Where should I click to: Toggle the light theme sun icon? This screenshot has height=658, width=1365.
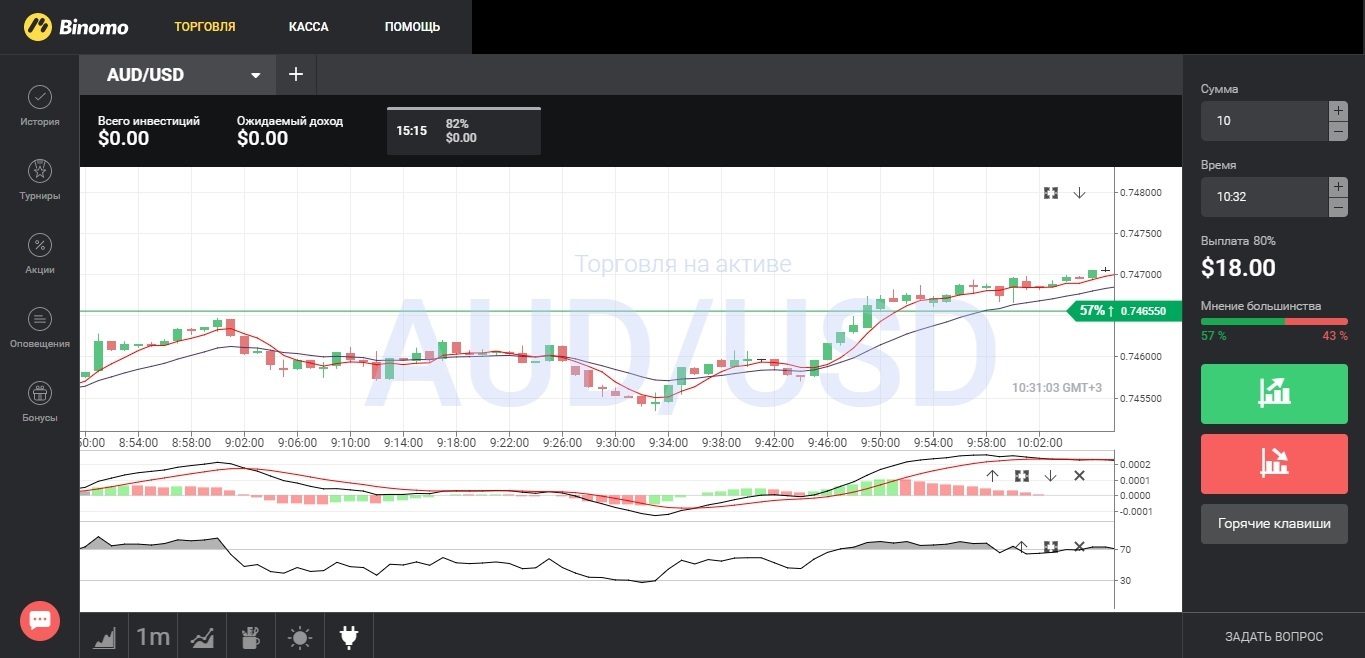point(300,636)
